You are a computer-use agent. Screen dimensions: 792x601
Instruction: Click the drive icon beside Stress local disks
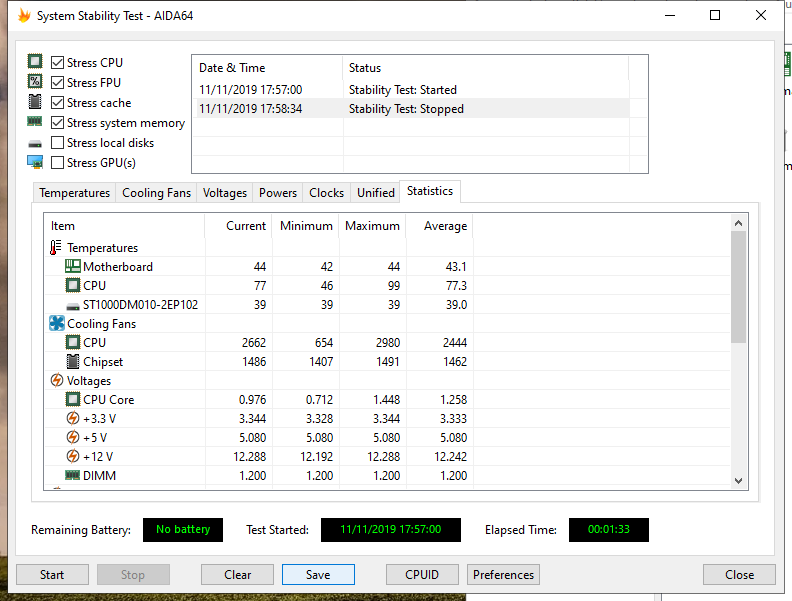pos(35,144)
